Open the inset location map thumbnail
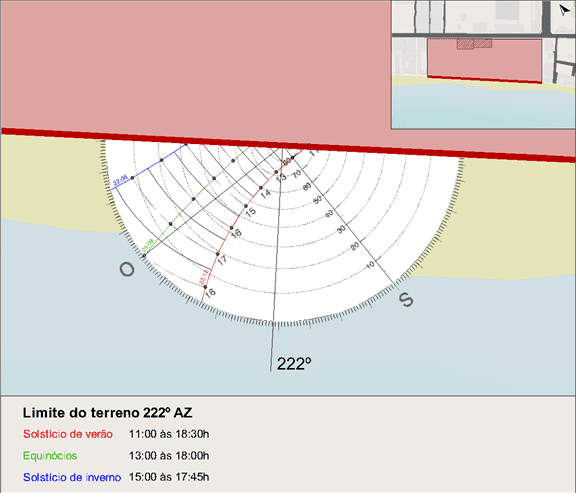The width and height of the screenshot is (576, 493). [x=483, y=65]
